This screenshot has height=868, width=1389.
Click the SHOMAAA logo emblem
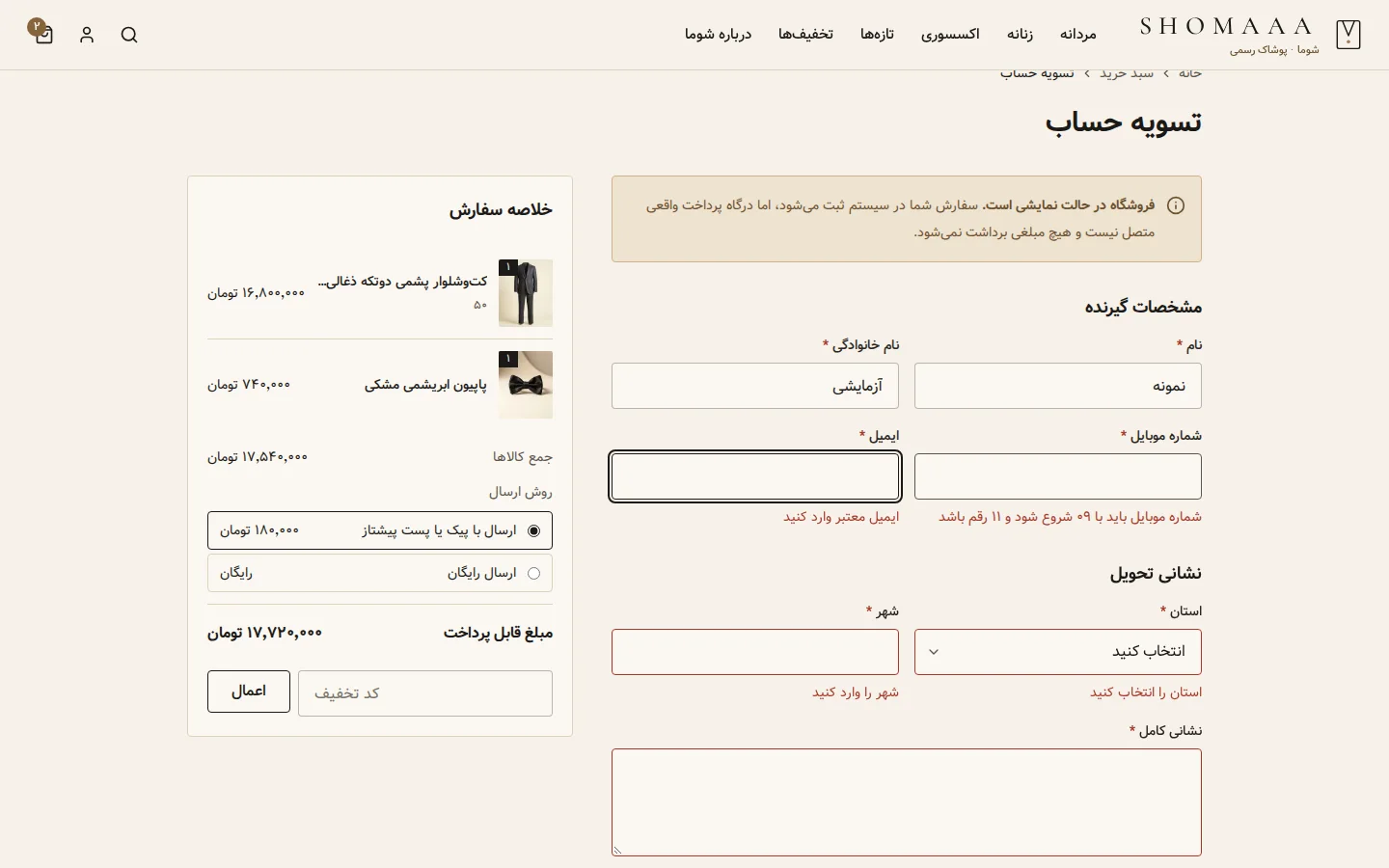point(1348,35)
